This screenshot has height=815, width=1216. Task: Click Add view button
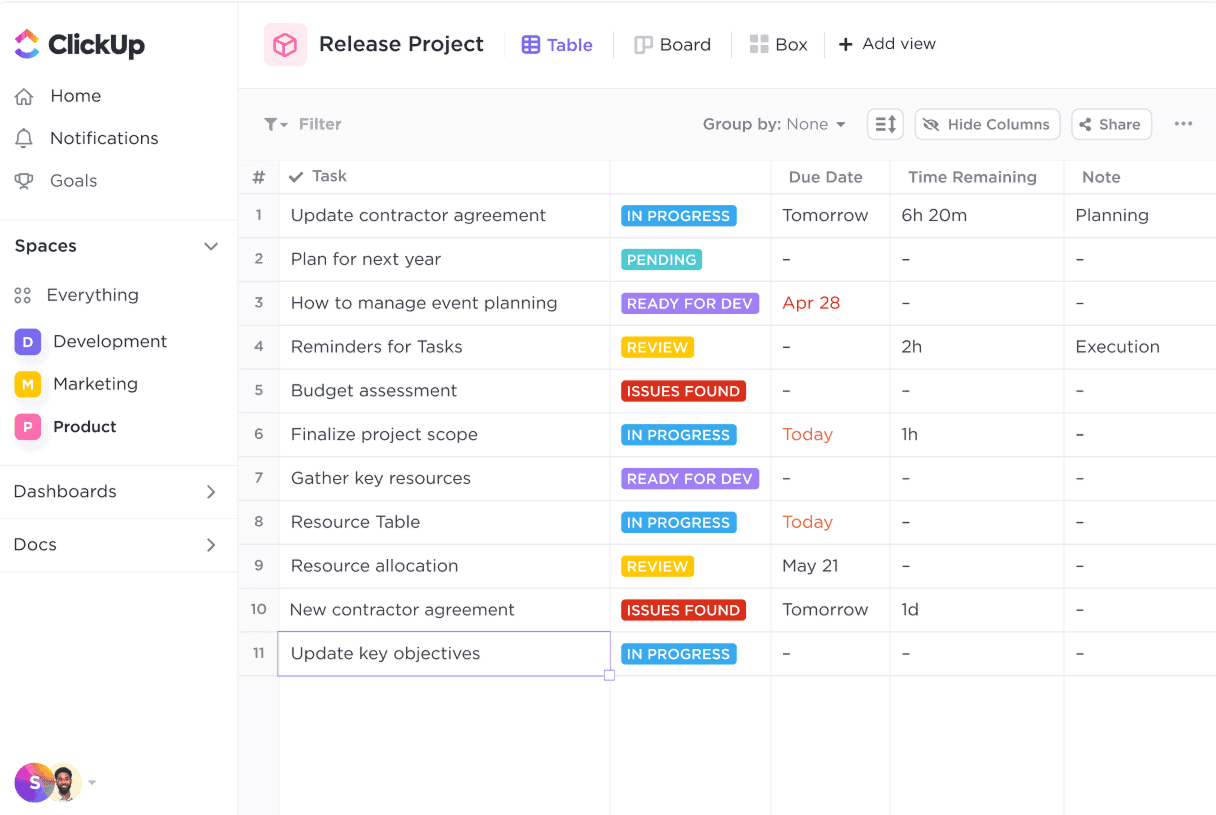pos(887,44)
